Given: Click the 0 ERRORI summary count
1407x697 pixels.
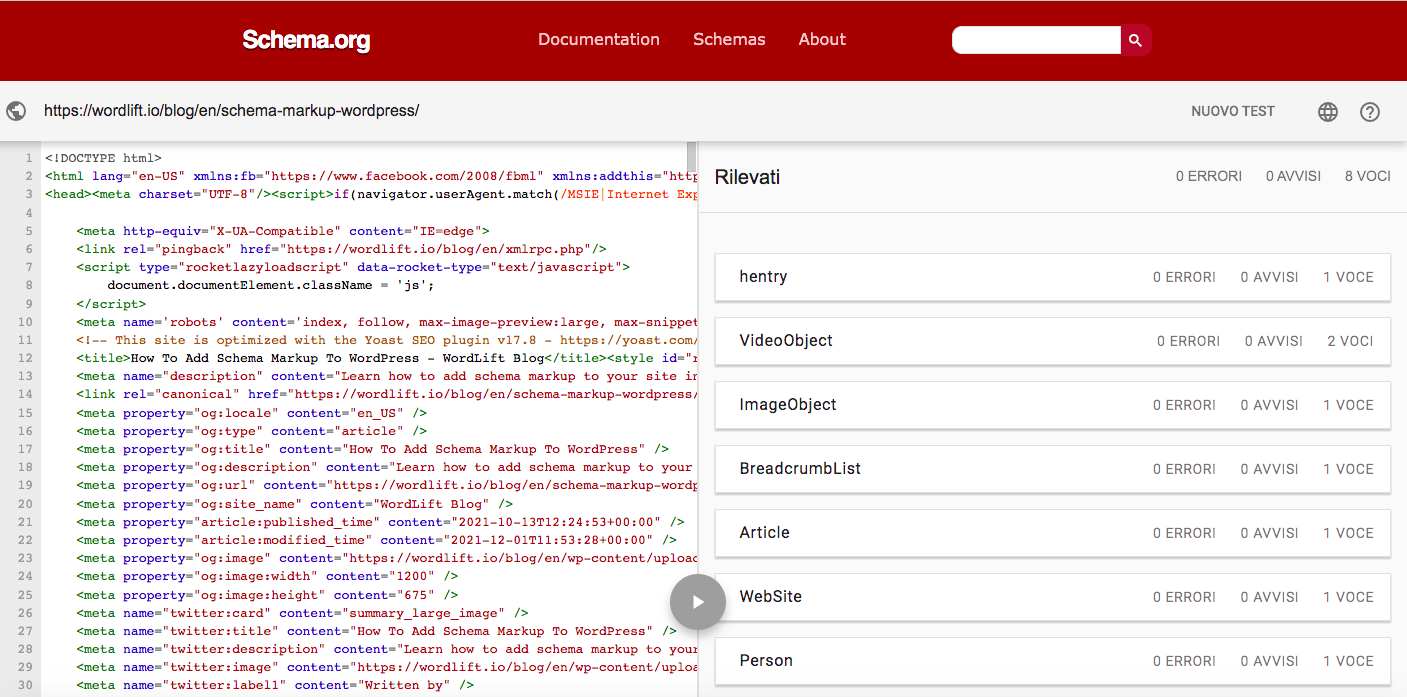Looking at the screenshot, I should point(1209,176).
